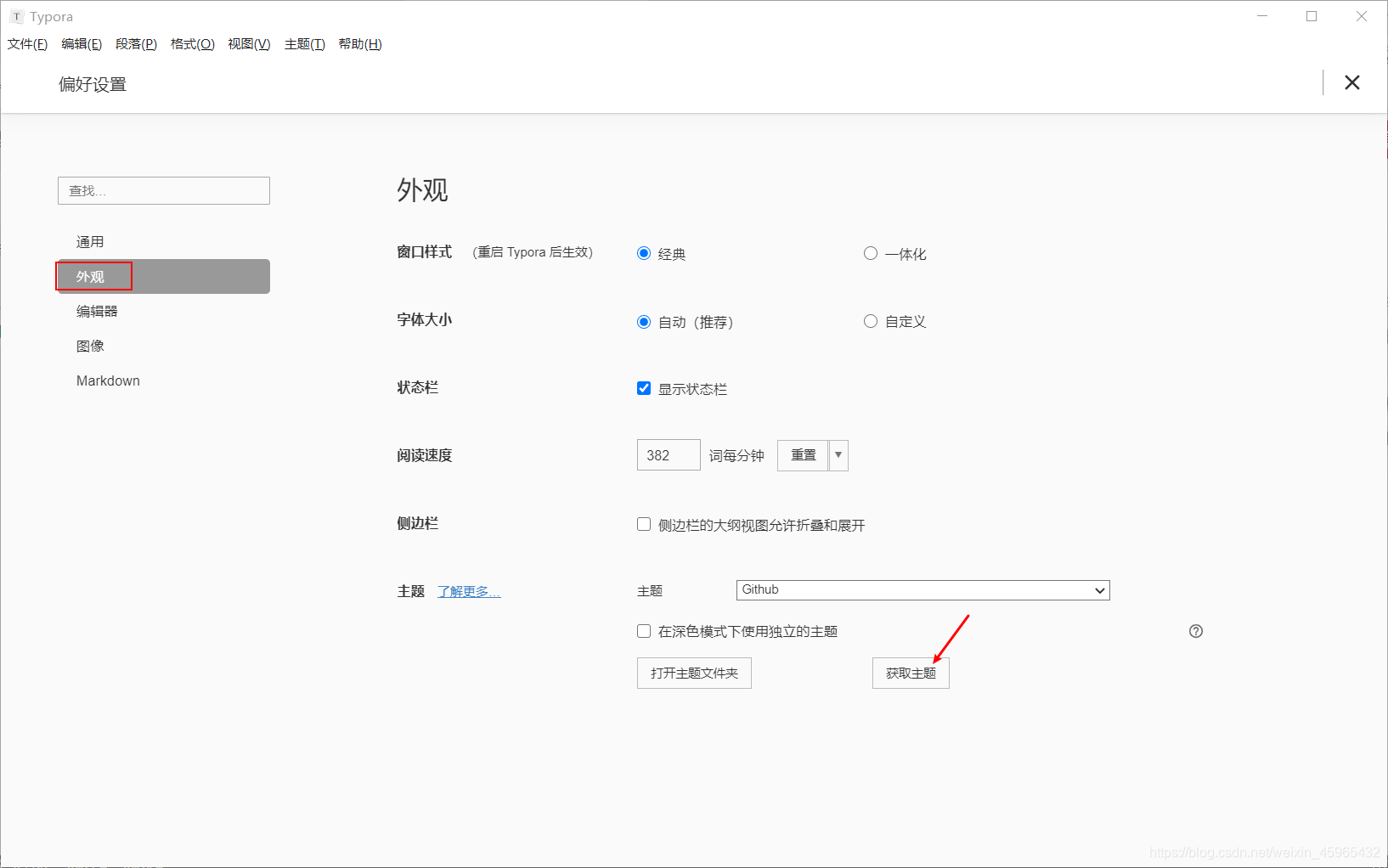Open the 段落(P) menu
This screenshot has height=868, width=1388.
click(x=136, y=44)
